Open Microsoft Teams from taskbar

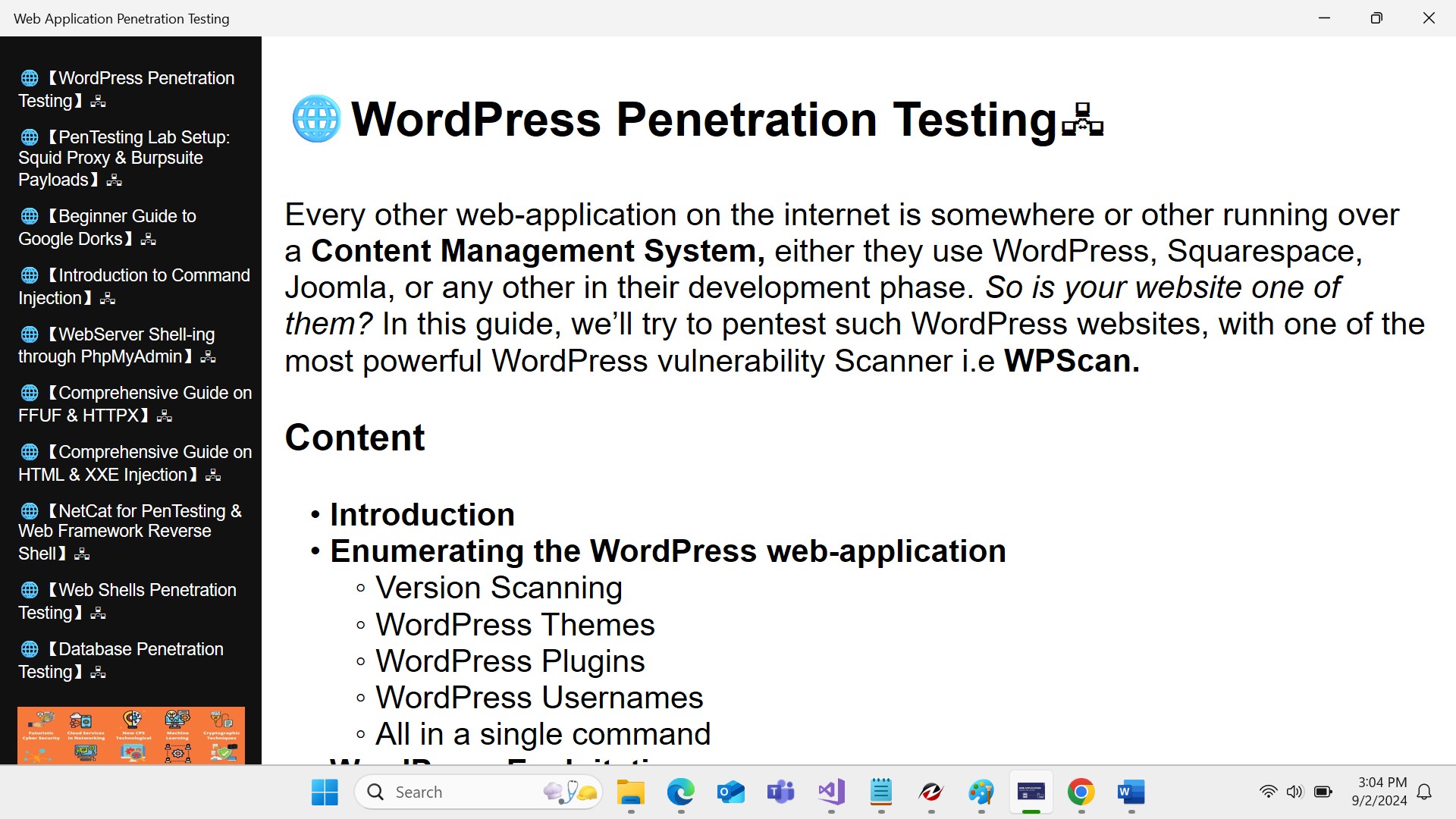[780, 792]
